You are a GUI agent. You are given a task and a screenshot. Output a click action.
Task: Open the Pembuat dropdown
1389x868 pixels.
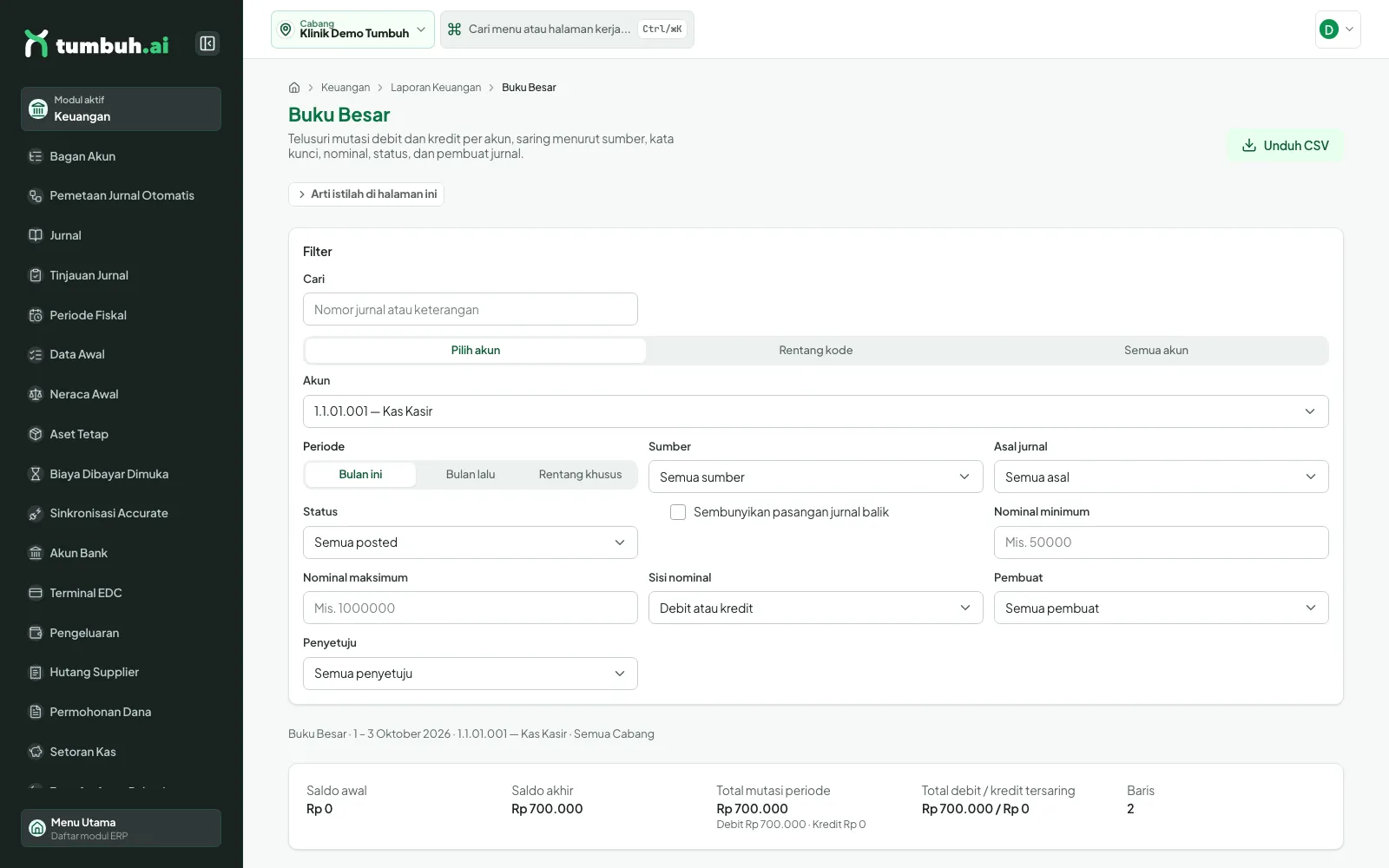tap(1162, 608)
